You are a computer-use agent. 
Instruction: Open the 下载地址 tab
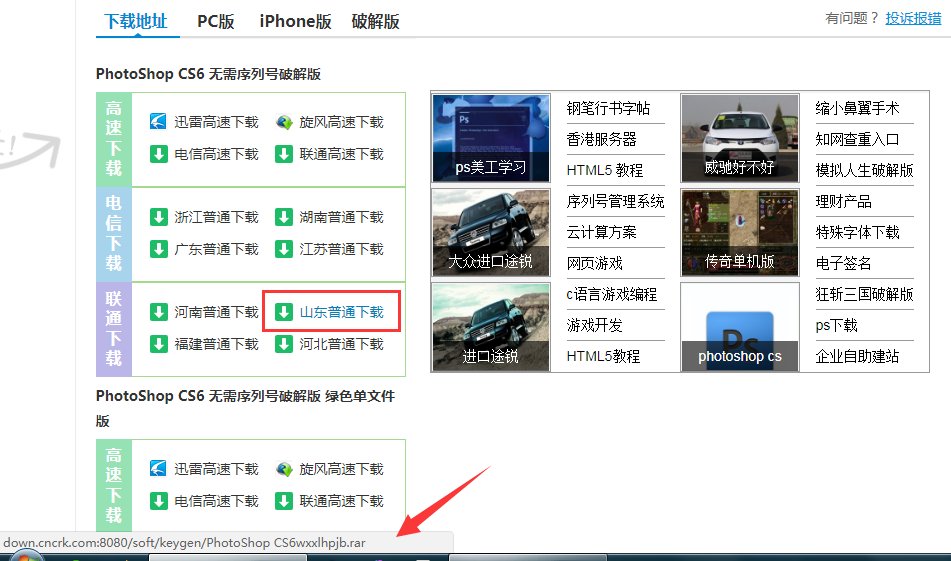click(x=136, y=21)
